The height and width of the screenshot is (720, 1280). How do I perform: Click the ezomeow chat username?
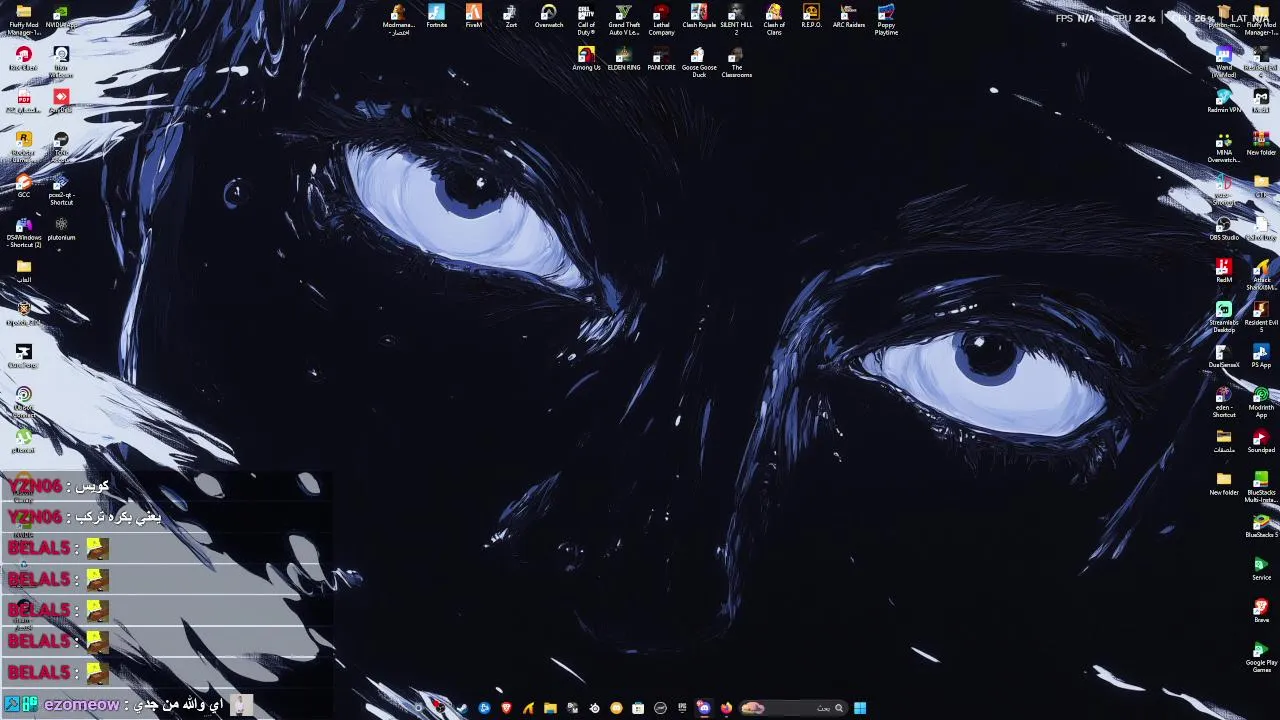coord(82,705)
